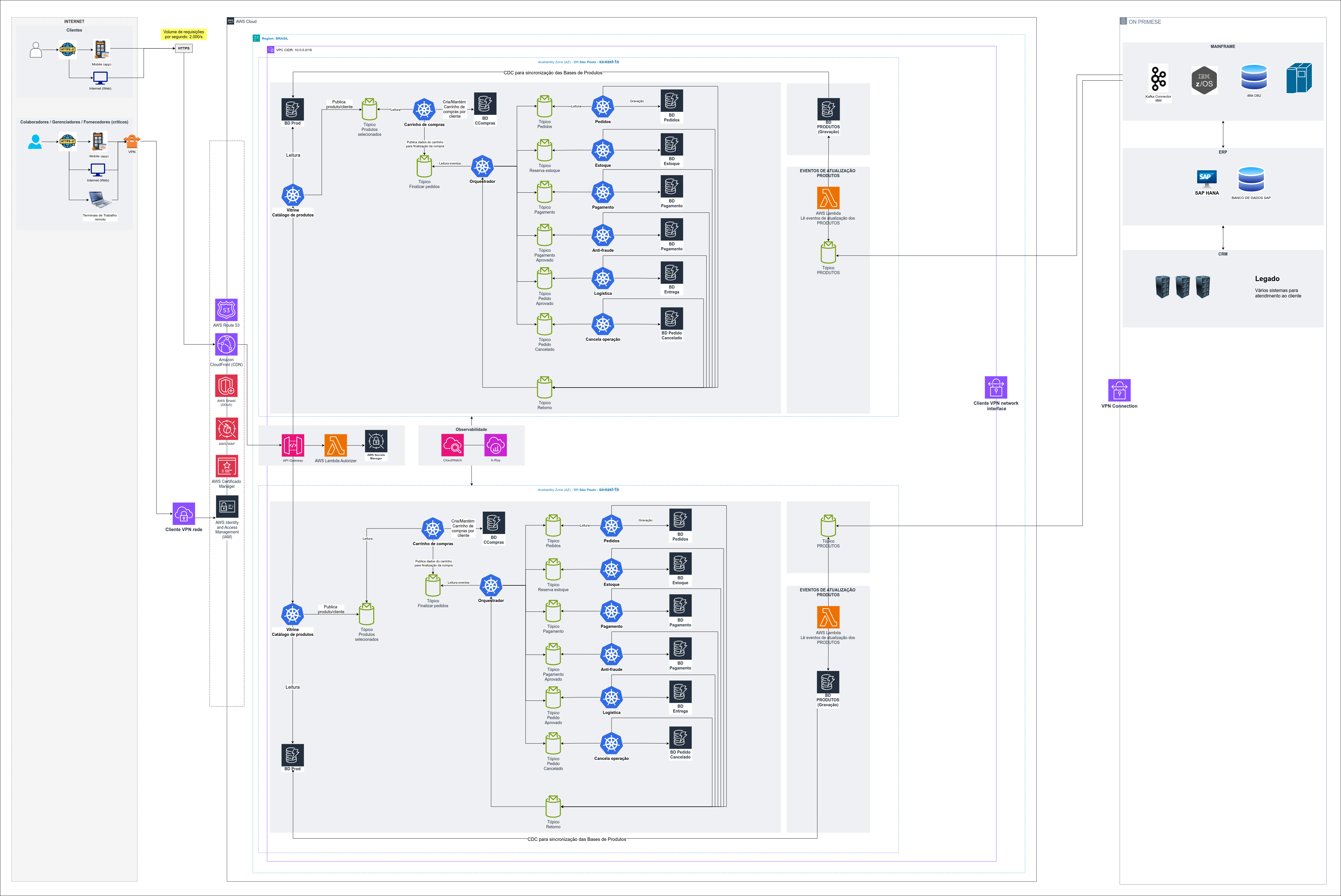Image resolution: width=1341 pixels, height=896 pixels.
Task: Click the AWS Route 53 icon
Action: [x=226, y=310]
